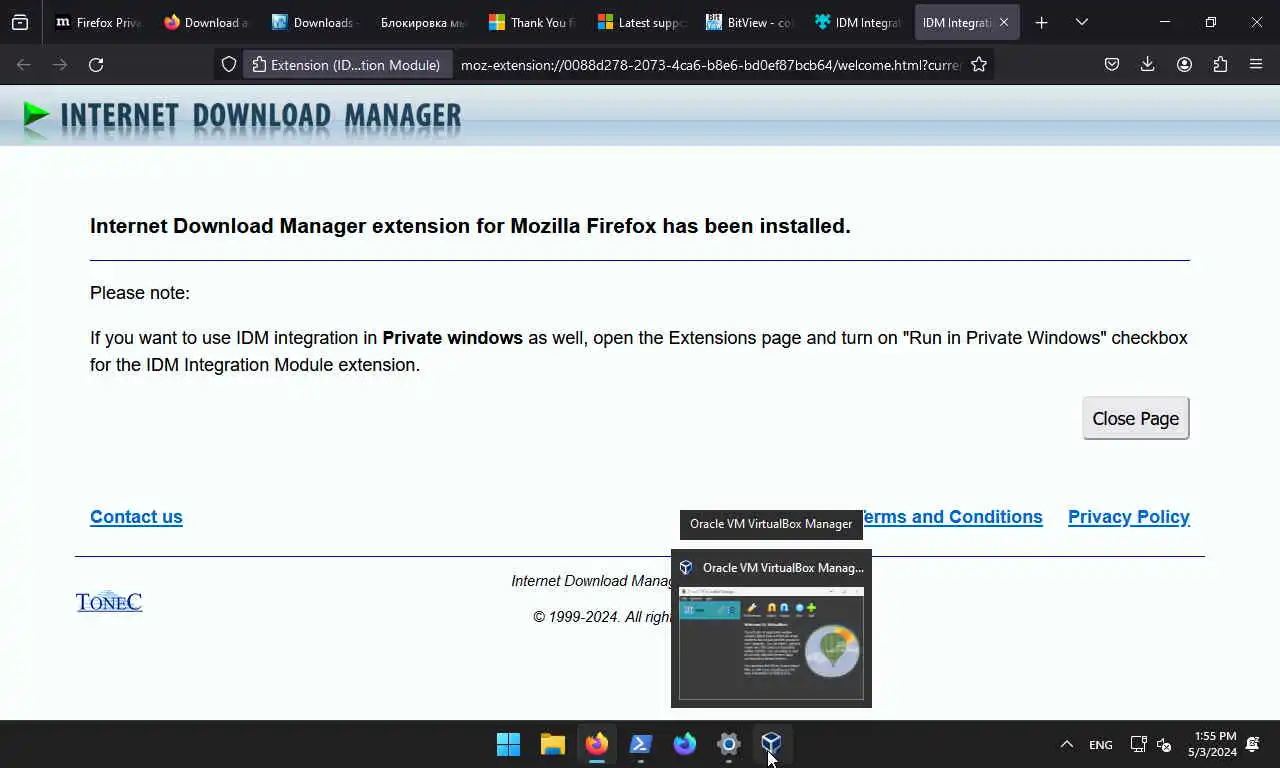The width and height of the screenshot is (1280, 768).
Task: Open the blue Firefox taskbar icon
Action: coord(685,744)
